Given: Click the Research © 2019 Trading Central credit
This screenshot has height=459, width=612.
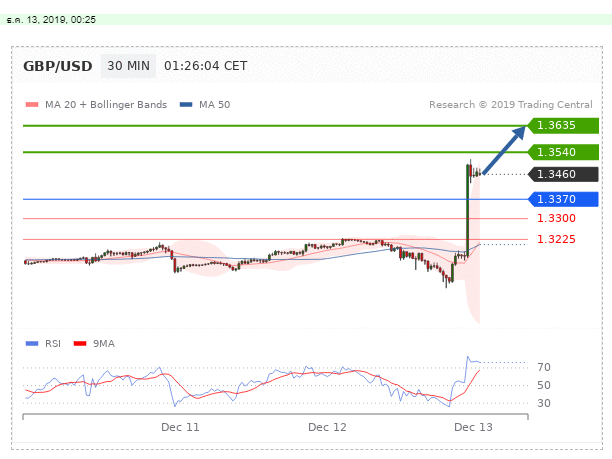Looking at the screenshot, I should coord(511,105).
